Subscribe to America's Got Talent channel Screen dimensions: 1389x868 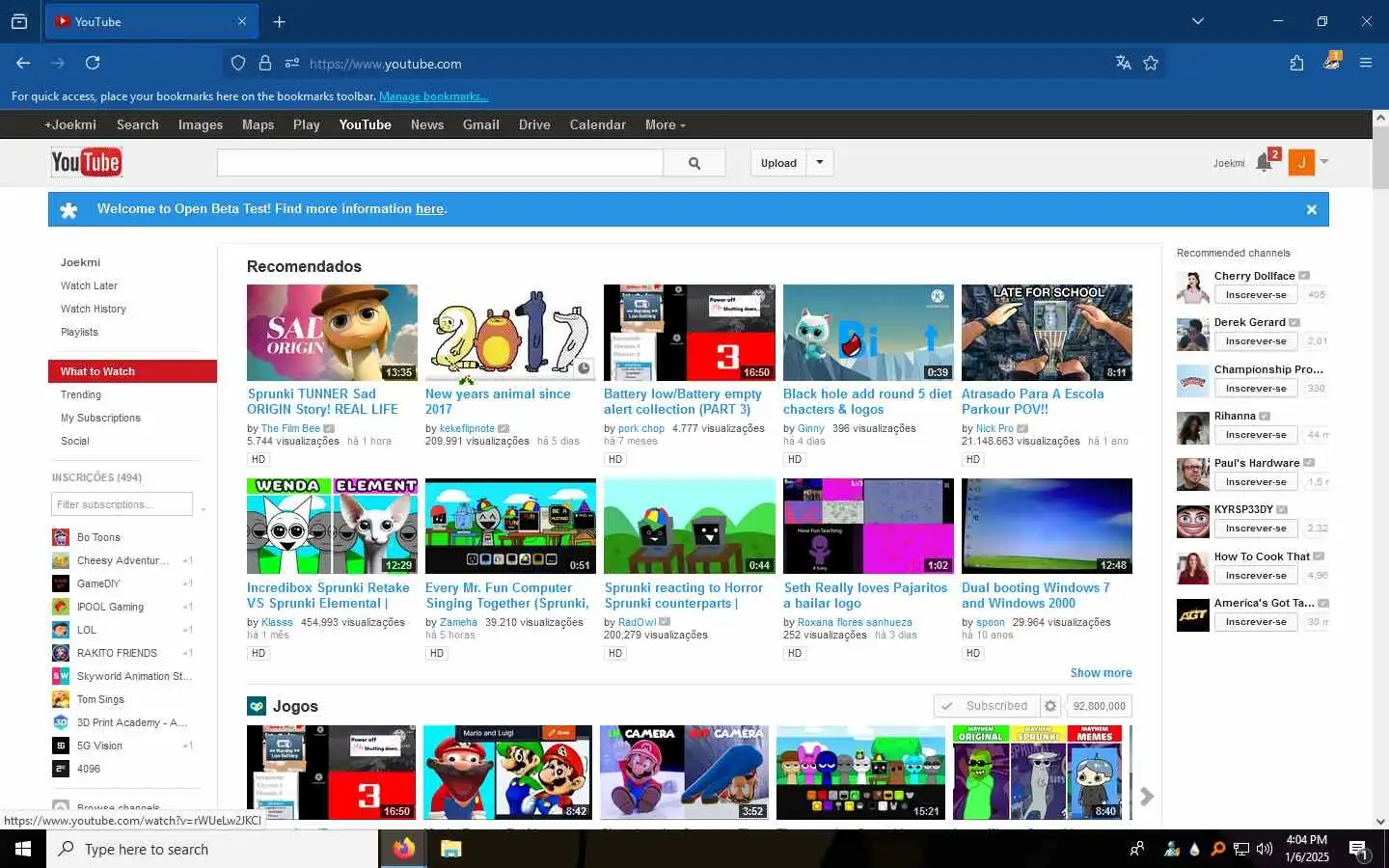[x=1255, y=622]
